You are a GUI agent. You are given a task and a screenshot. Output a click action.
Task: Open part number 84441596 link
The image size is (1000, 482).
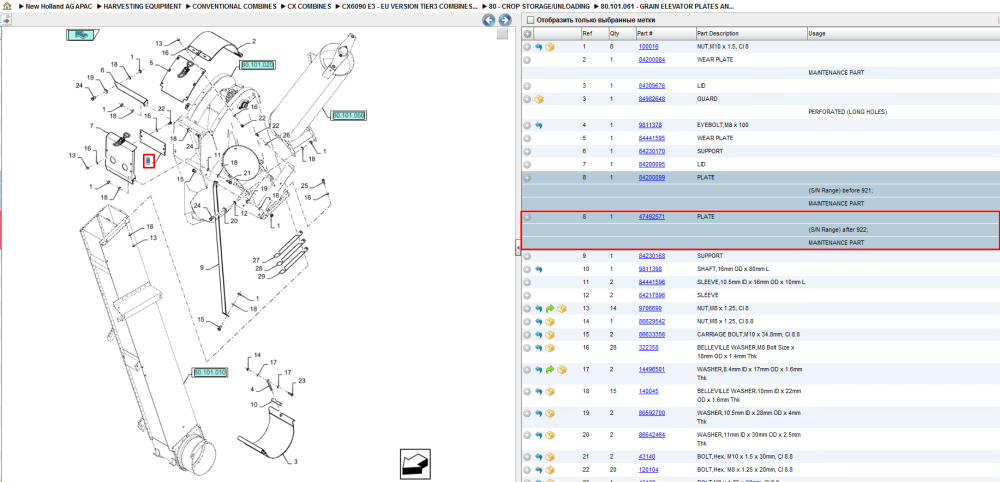coord(652,282)
